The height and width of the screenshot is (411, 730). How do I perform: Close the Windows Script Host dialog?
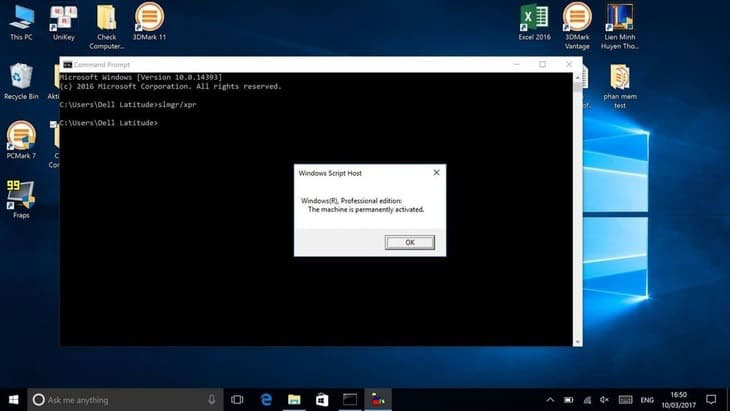(x=436, y=173)
